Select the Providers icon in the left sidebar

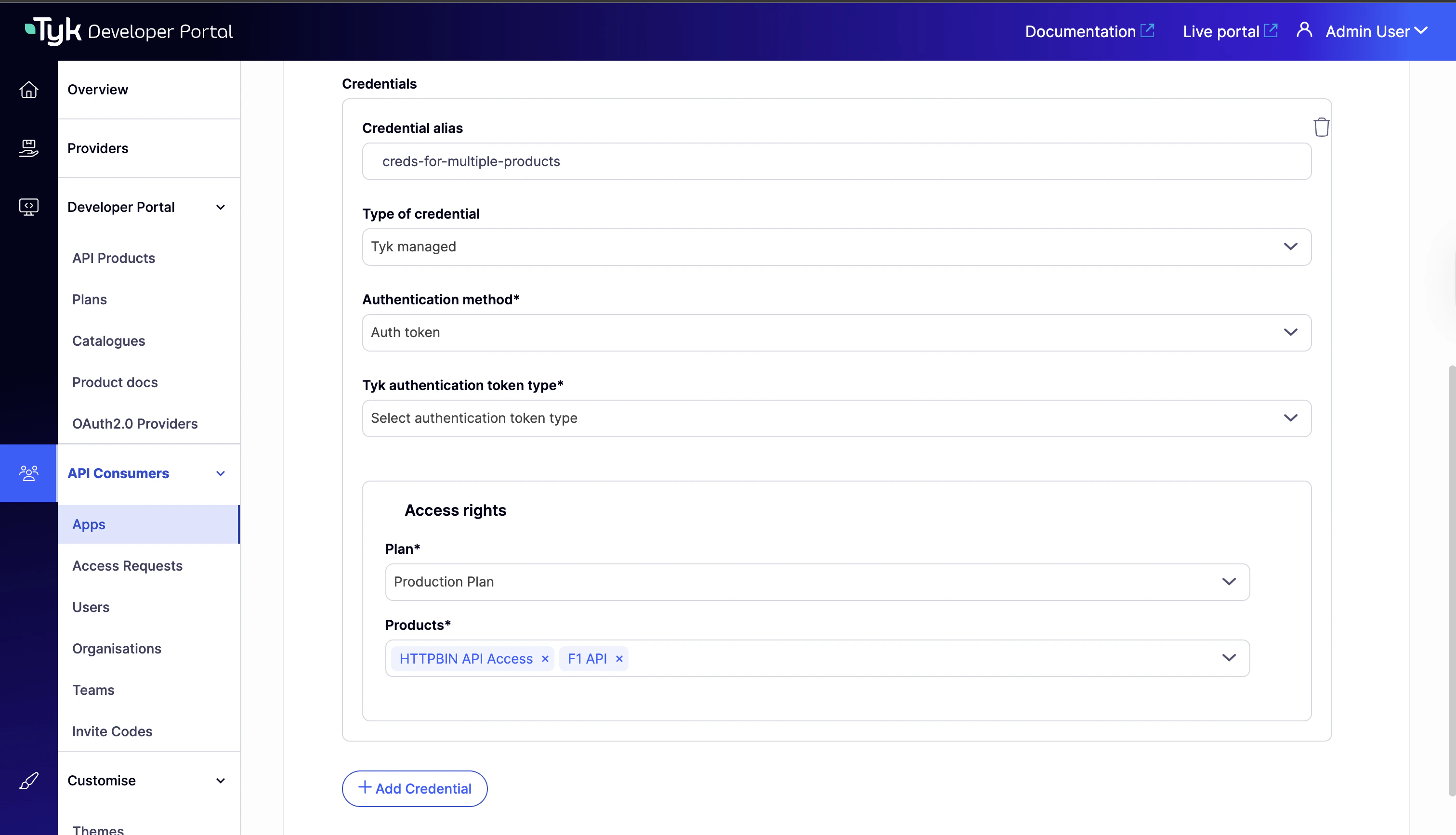(29, 148)
